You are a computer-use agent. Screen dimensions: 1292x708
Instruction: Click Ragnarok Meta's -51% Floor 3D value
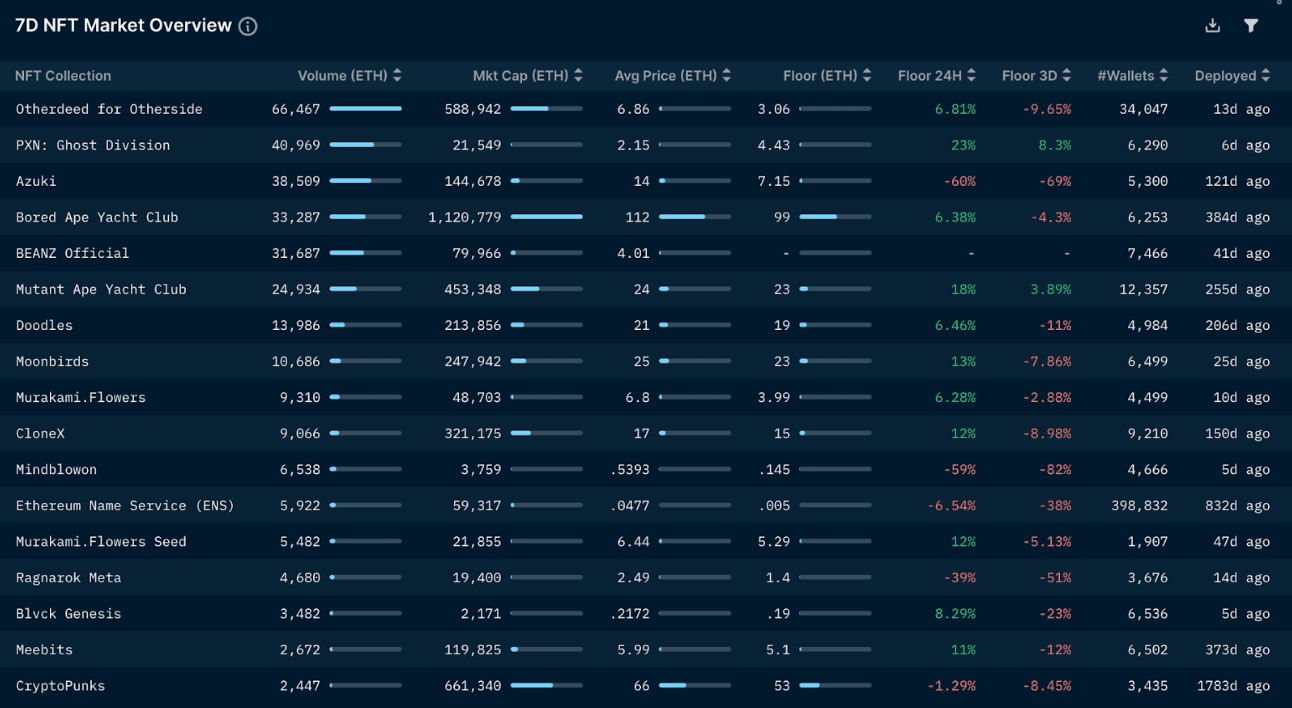[1055, 577]
